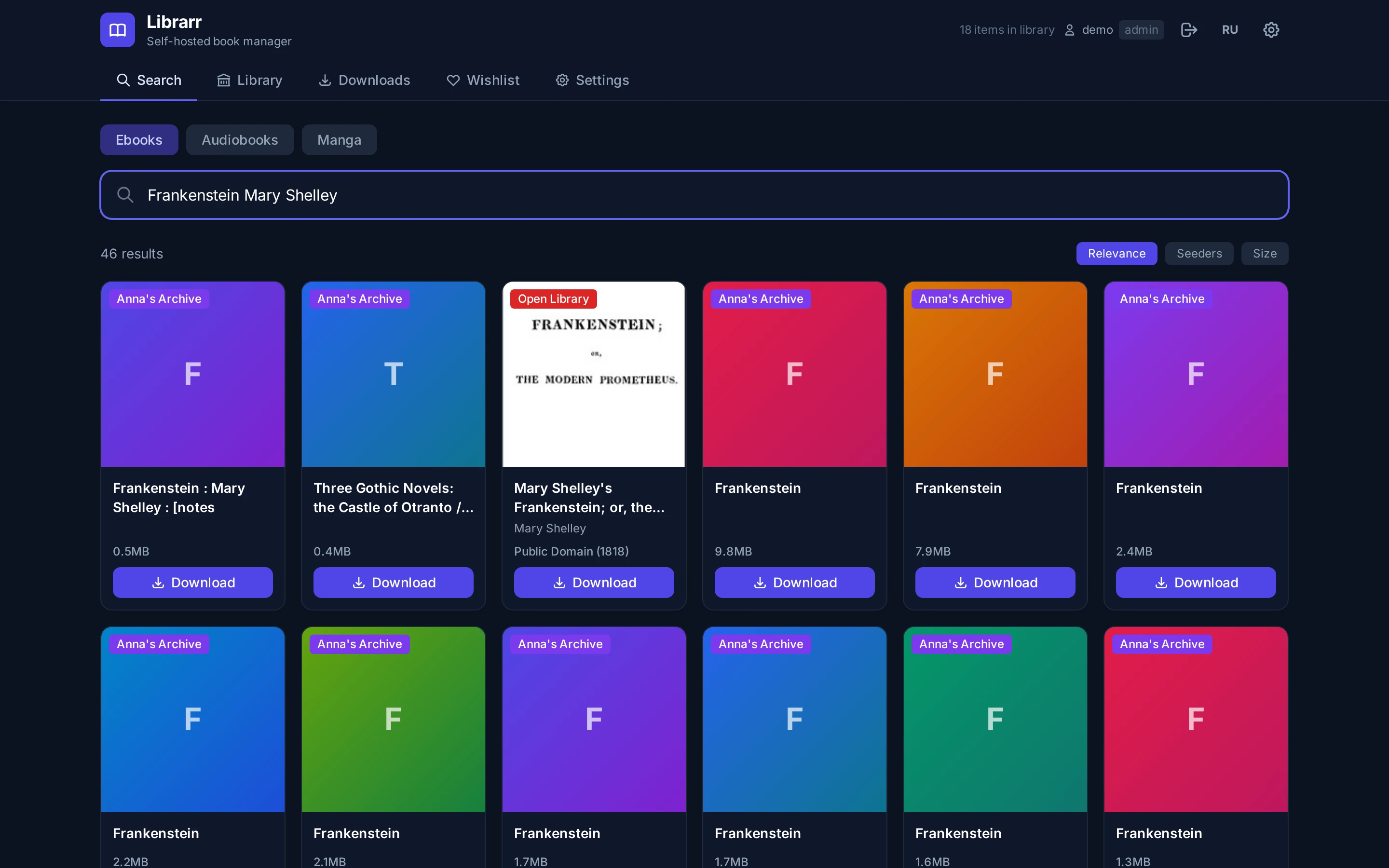1389x868 pixels.
Task: Sort results by Relevance
Action: 1117,254
